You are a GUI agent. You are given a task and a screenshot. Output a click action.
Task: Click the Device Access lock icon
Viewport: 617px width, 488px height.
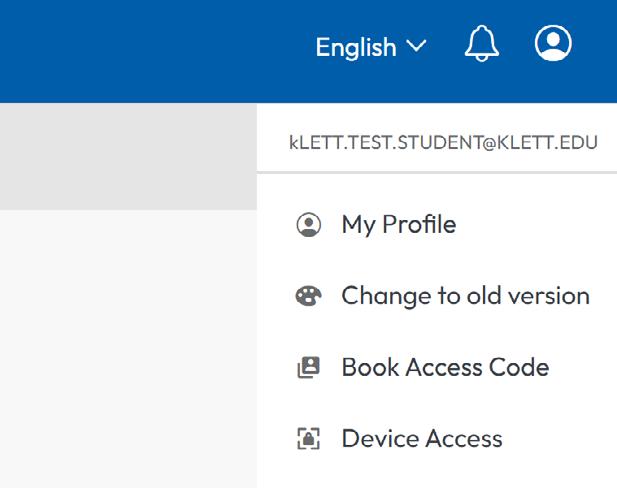pos(308,438)
